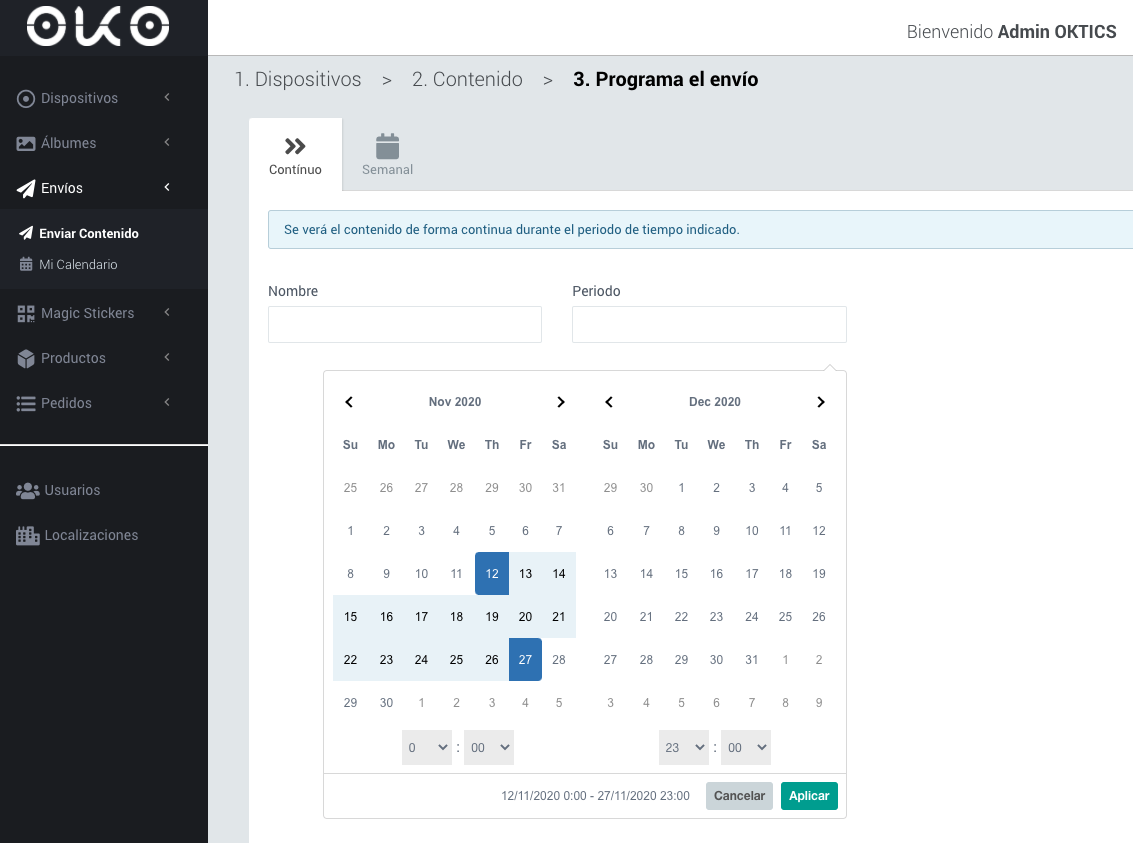Image resolution: width=1133 pixels, height=843 pixels.
Task: Click the Dispositivos target icon
Action: point(25,98)
